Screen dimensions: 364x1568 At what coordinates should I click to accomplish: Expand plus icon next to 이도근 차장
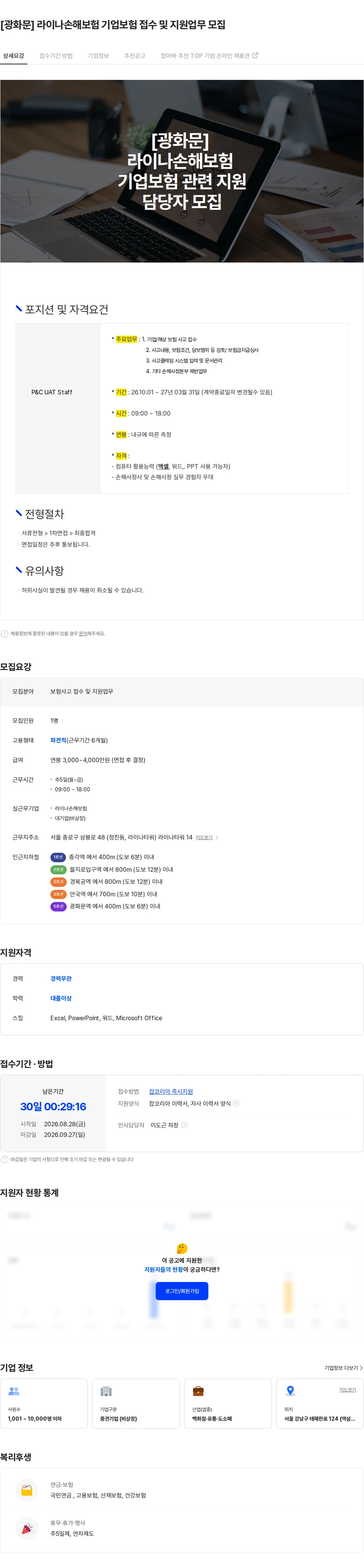185,1124
